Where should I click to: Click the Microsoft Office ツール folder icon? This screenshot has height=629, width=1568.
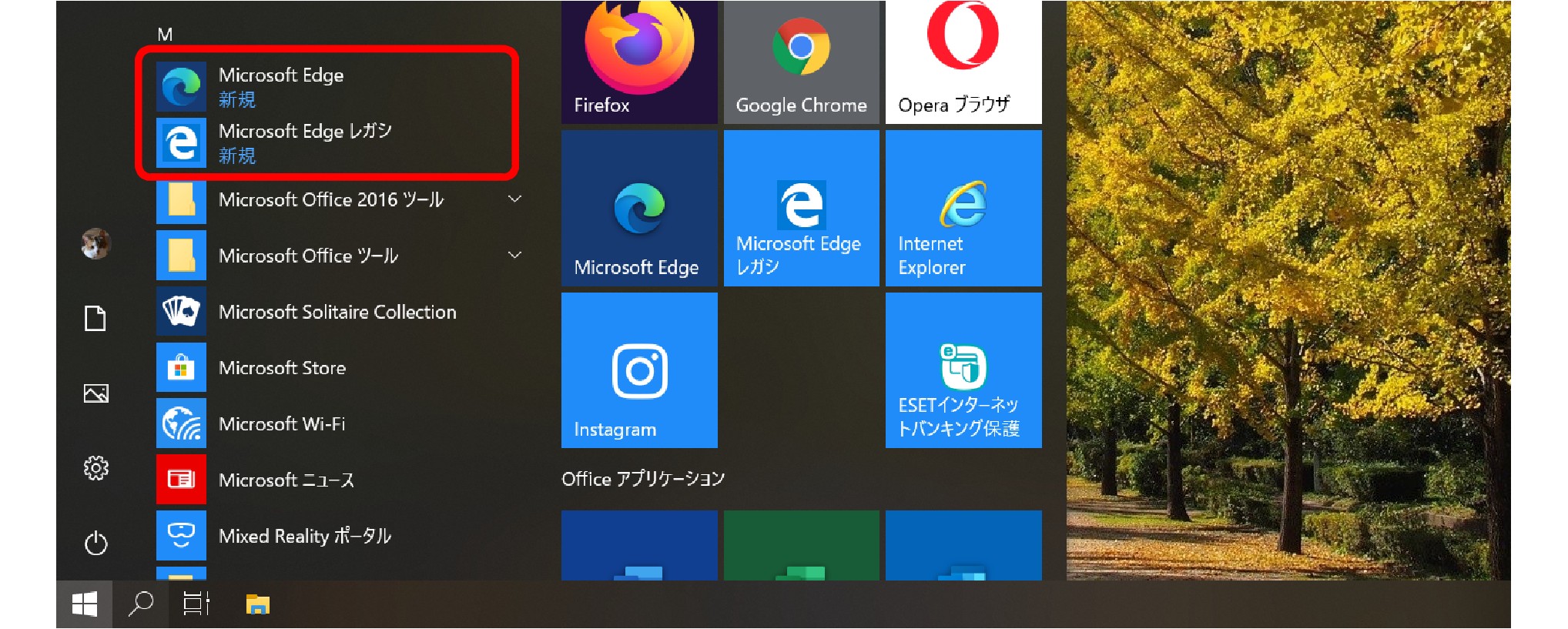pos(181,255)
